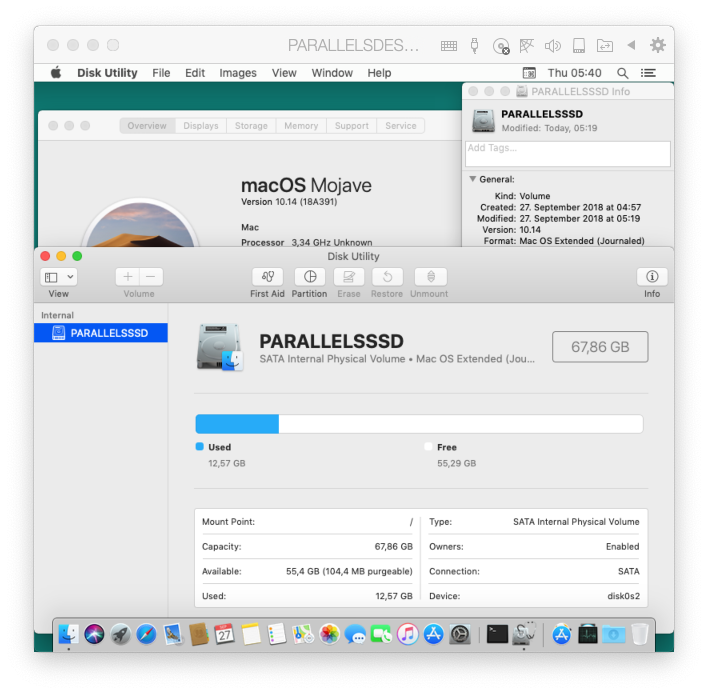Open FaceTime icon in Dock
The image size is (708, 694).
tap(382, 634)
